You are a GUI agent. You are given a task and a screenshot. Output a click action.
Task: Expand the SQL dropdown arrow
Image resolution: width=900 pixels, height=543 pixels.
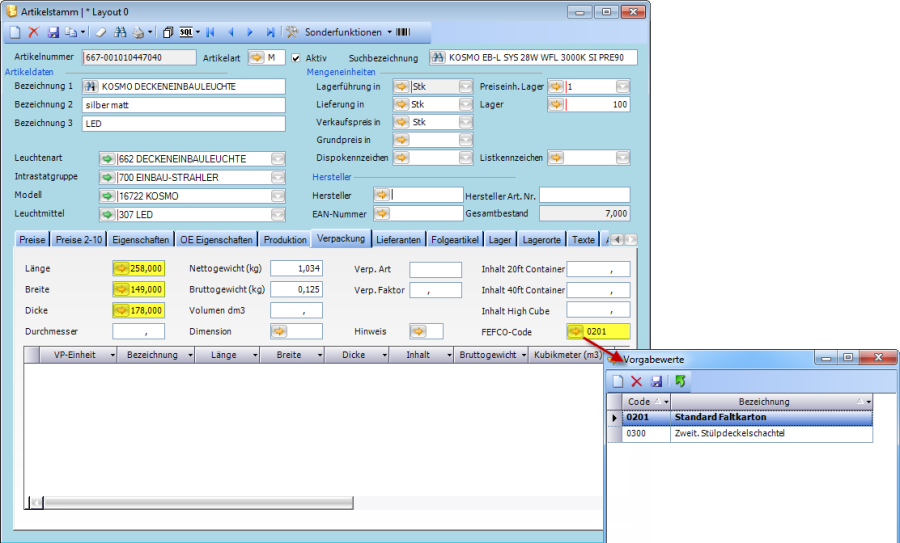click(198, 33)
